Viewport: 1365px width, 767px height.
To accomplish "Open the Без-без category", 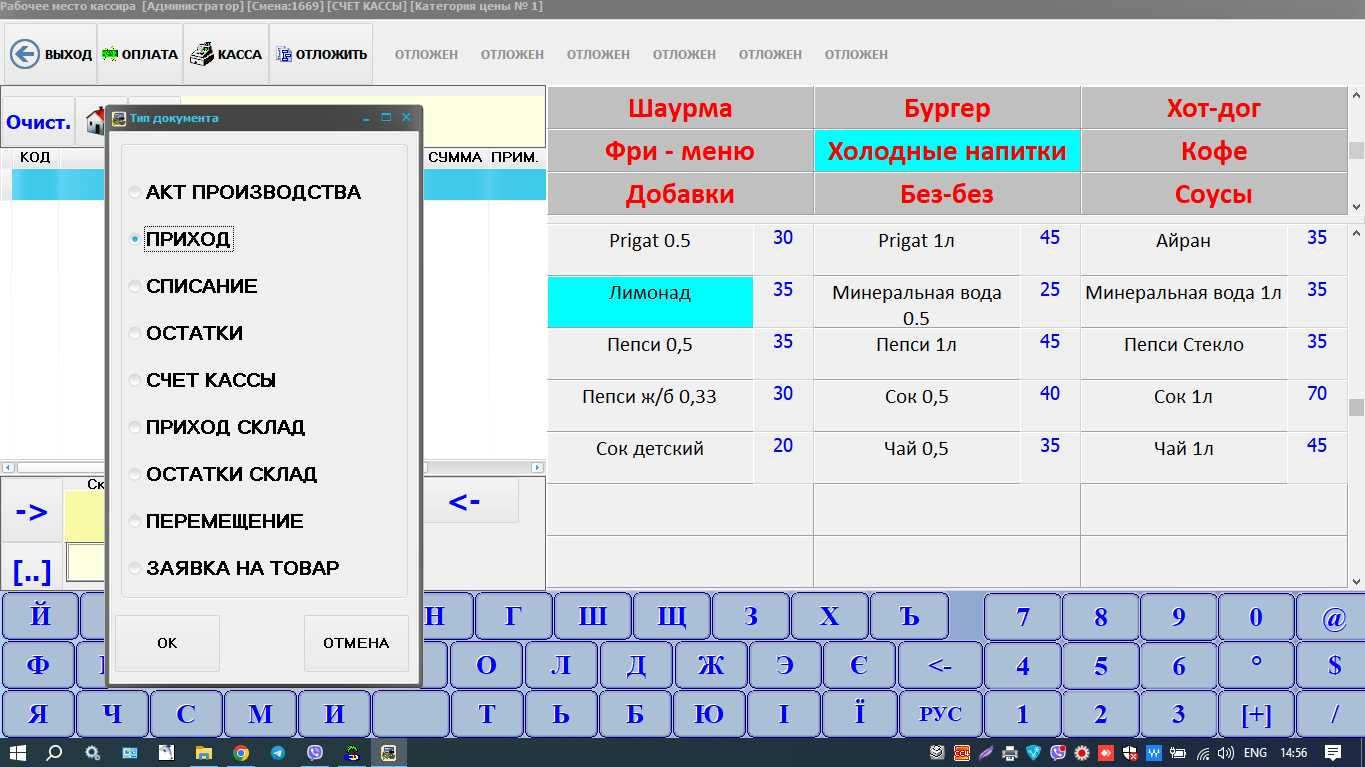I will [947, 194].
